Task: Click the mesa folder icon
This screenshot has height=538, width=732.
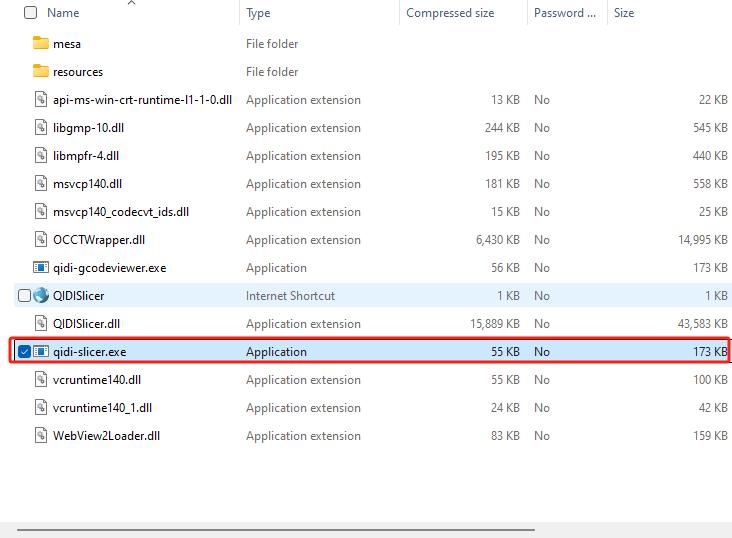Action: tap(41, 44)
